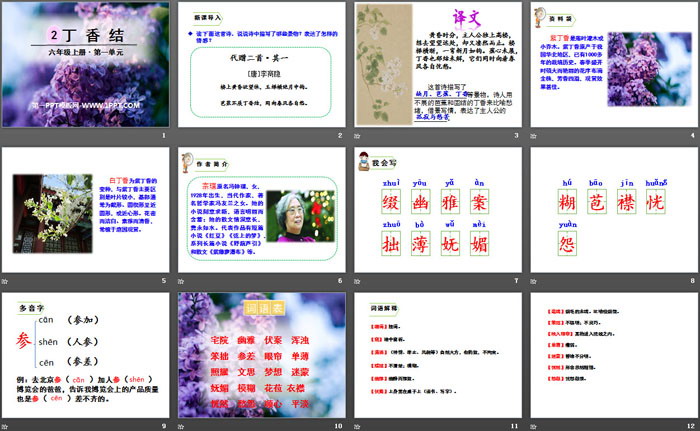The height and width of the screenshot is (431, 700).
Task: Click the cartoon character icon on slide 6
Action: click(188, 163)
